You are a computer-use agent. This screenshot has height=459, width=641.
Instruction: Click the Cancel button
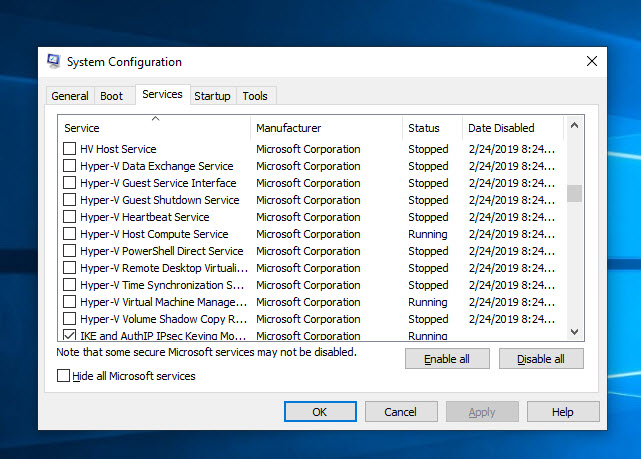pos(401,412)
